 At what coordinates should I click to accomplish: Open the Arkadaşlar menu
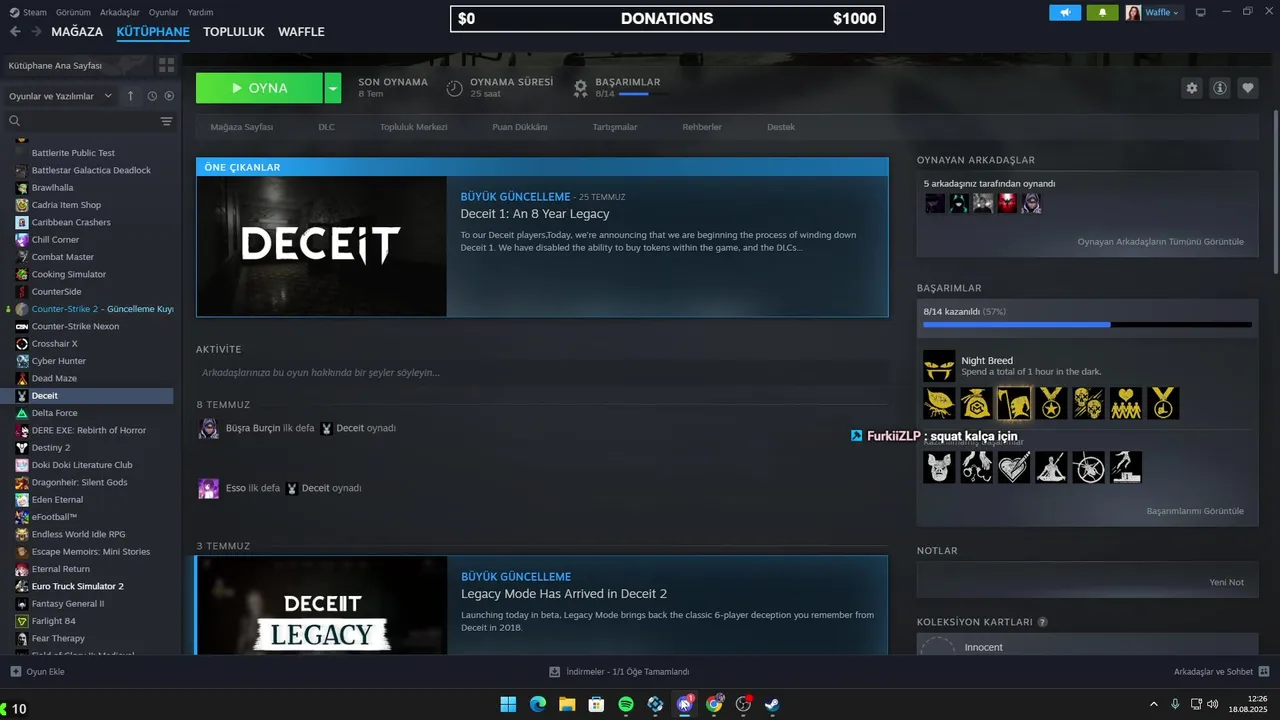tap(120, 12)
